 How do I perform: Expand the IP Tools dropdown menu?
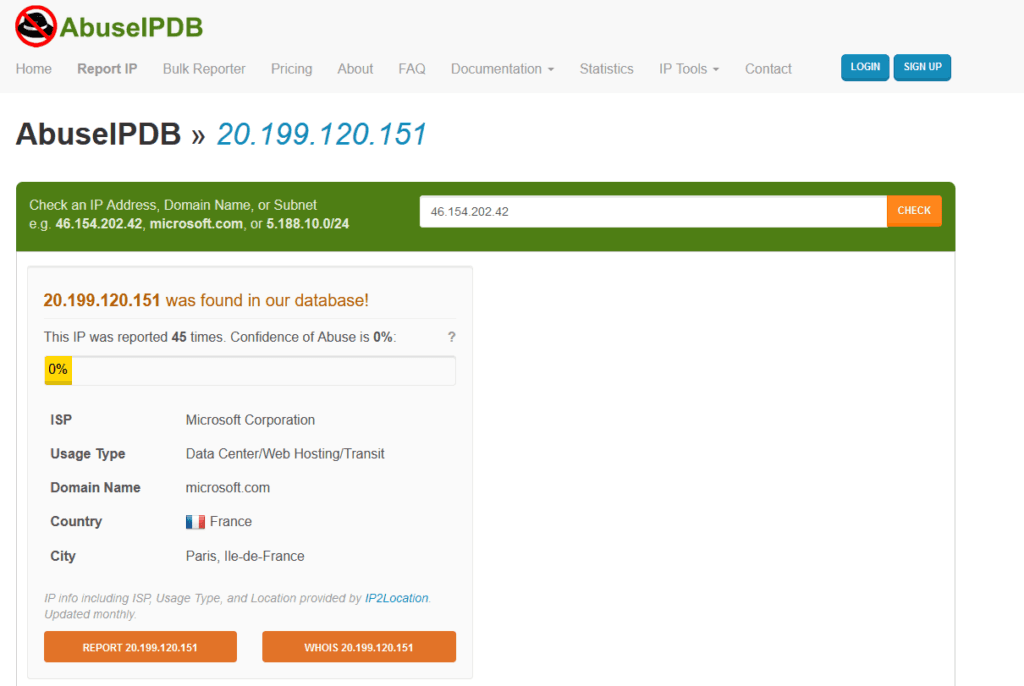pos(689,69)
